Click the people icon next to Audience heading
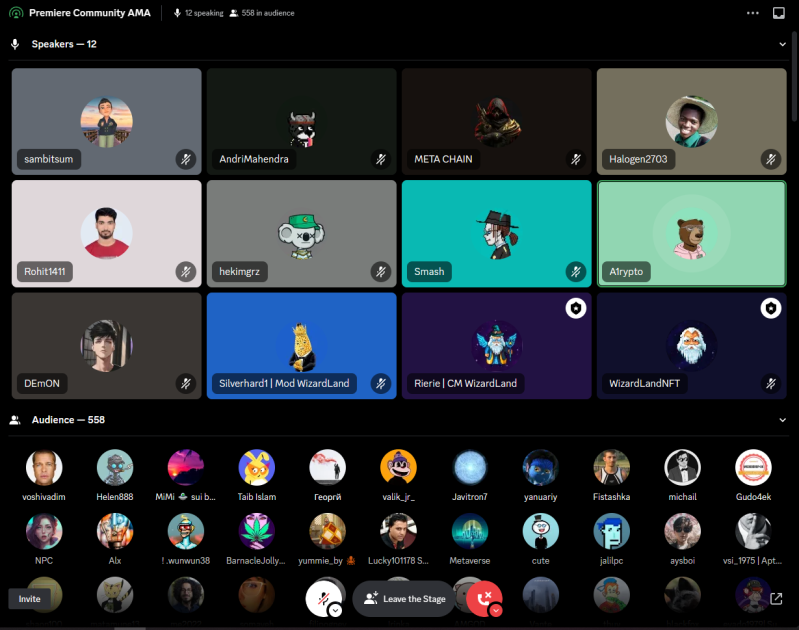The height and width of the screenshot is (630, 799). tap(15, 420)
